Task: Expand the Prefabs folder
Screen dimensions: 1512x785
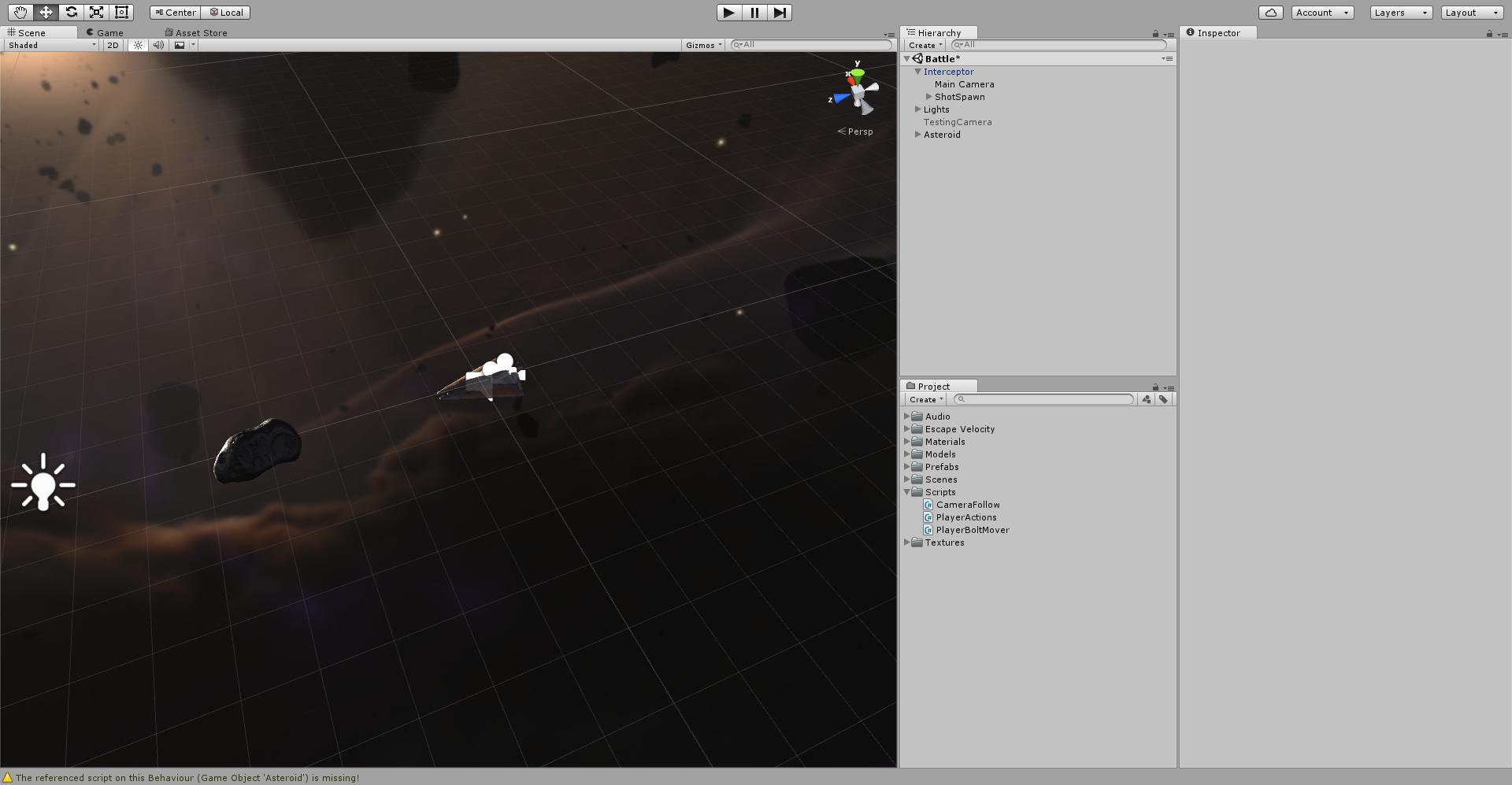Action: coord(906,467)
